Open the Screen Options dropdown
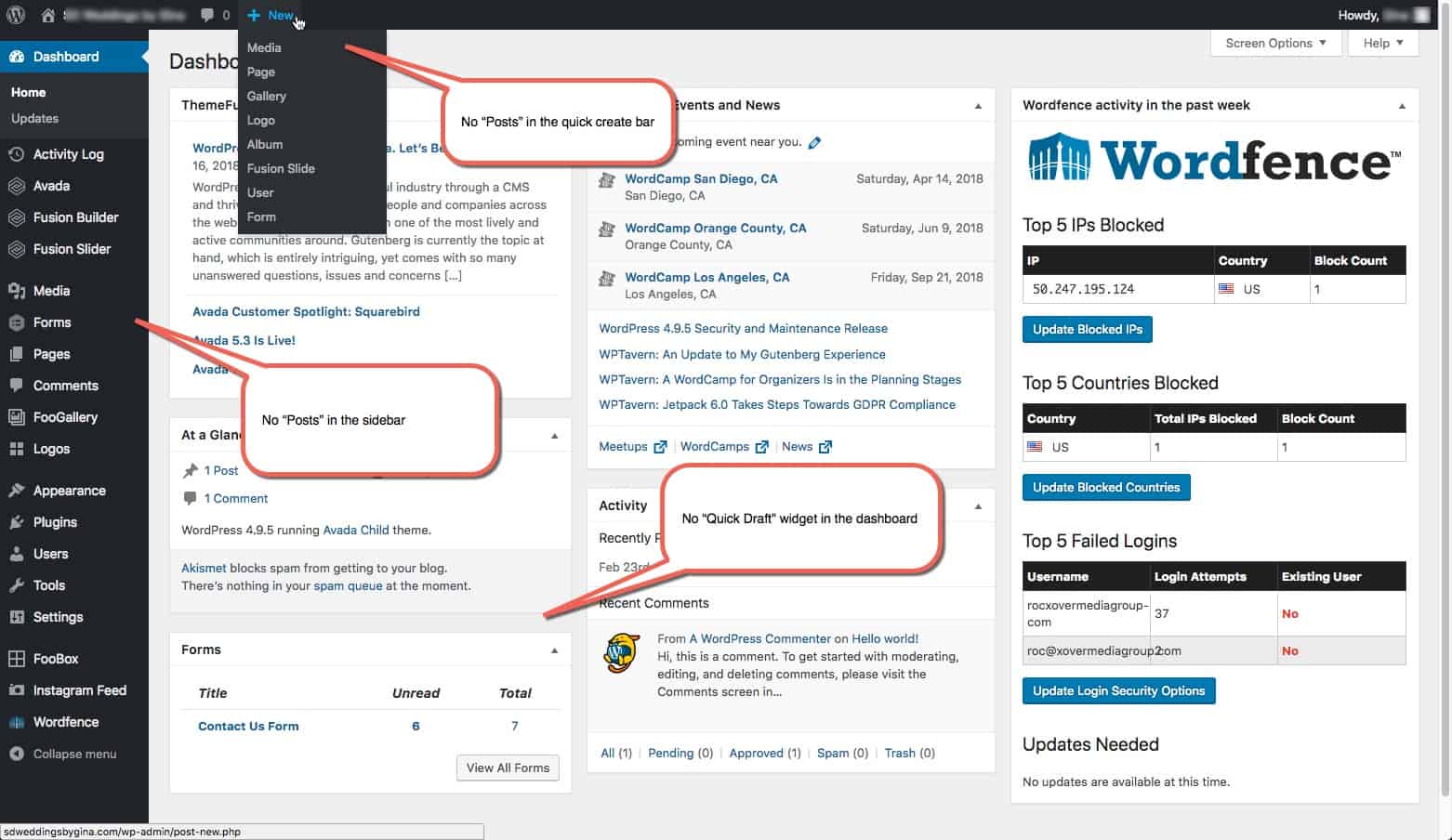 click(x=1274, y=43)
